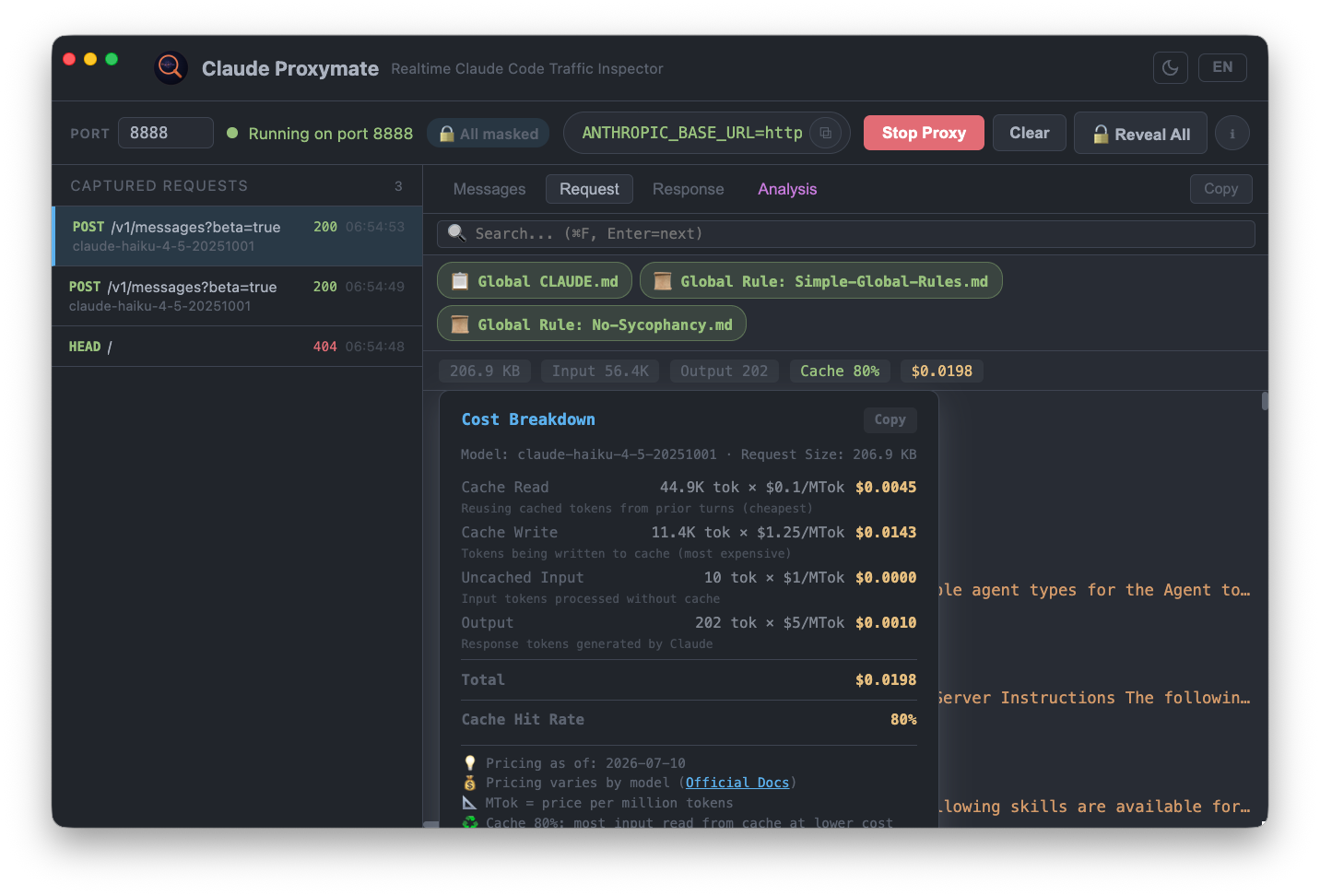The height and width of the screenshot is (896, 1320).
Task: Select the ANTHROPIC_BASE_URL=http text
Action: pos(692,133)
